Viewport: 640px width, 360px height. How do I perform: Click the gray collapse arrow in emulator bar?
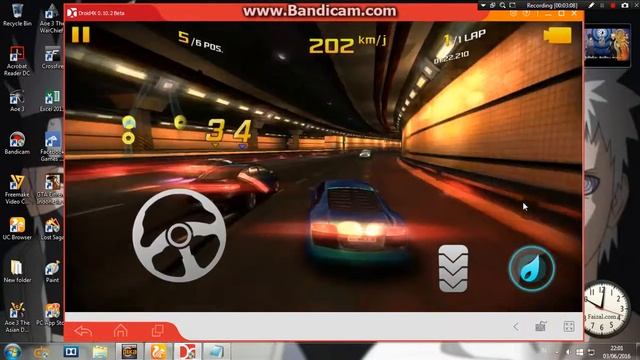[516, 327]
